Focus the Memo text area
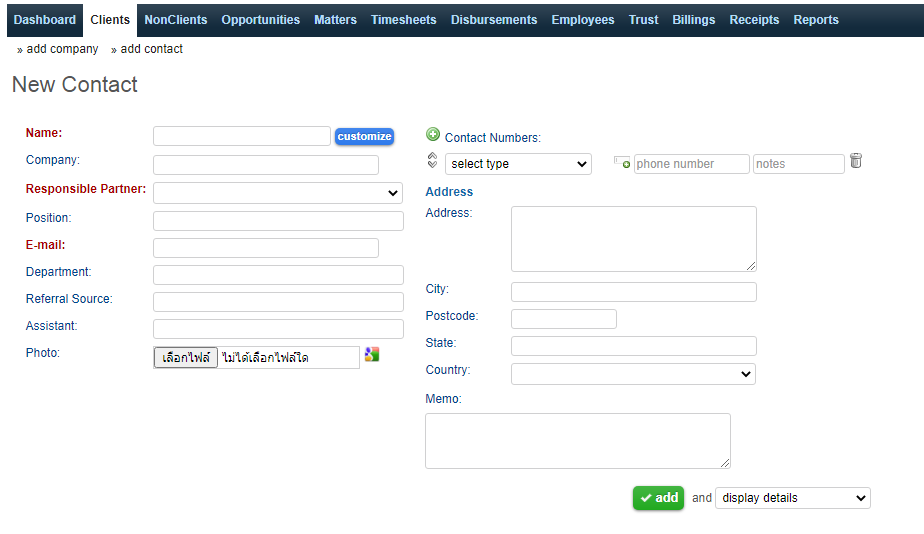Viewport: 924px width, 534px height. pyautogui.click(x=577, y=441)
